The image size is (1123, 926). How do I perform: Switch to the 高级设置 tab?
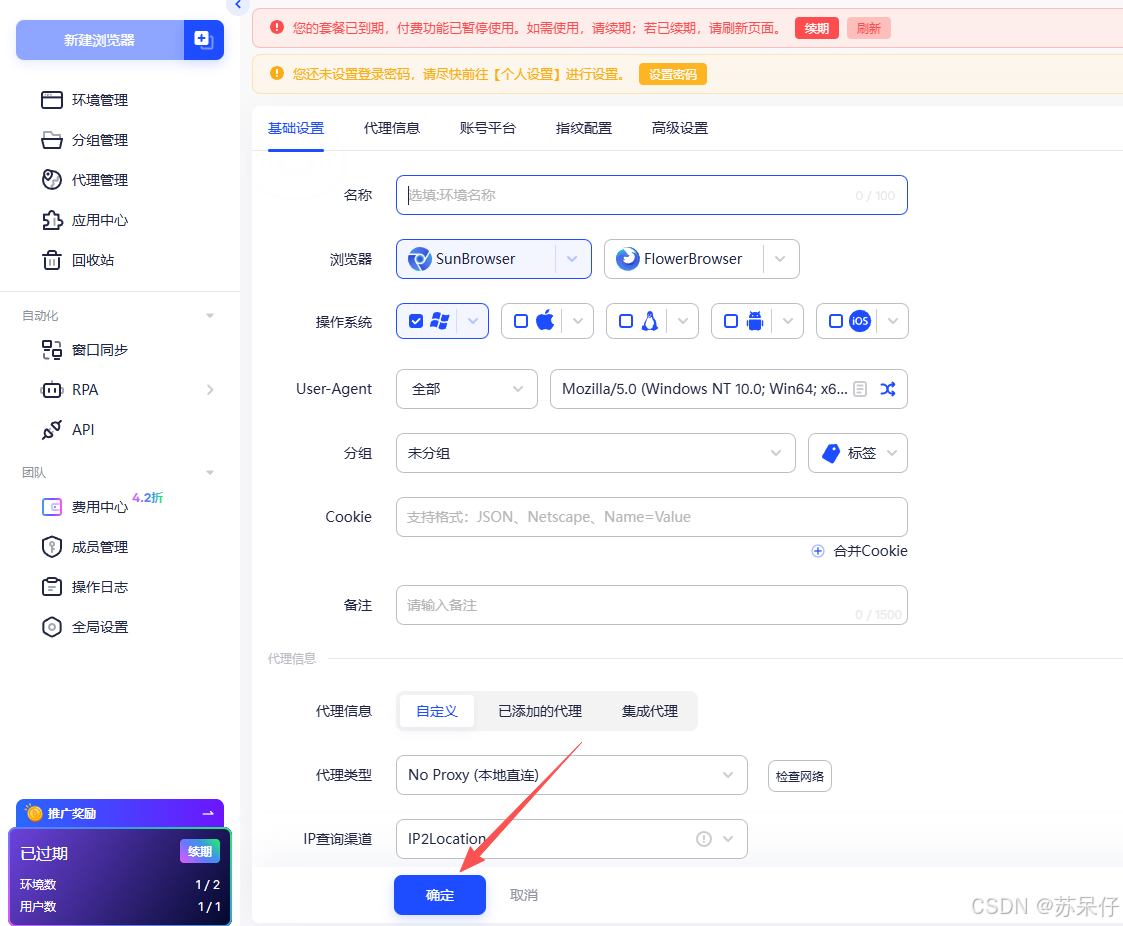coord(680,128)
